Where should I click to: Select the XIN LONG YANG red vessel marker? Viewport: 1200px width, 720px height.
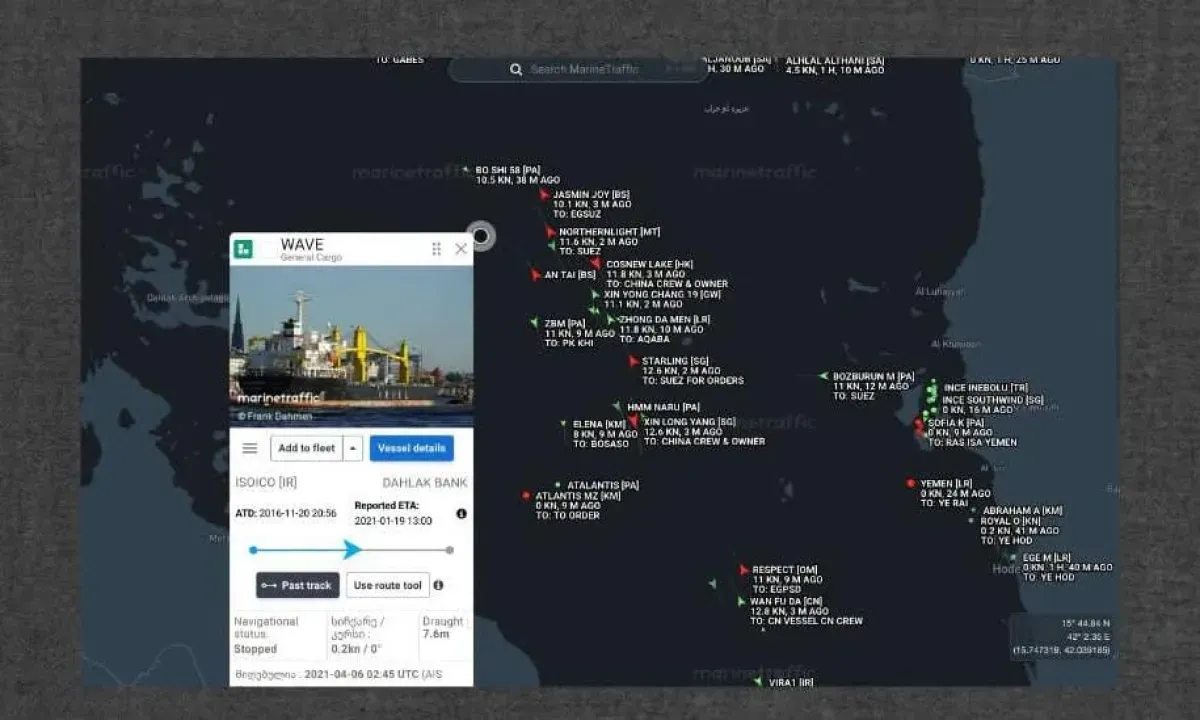pyautogui.click(x=633, y=421)
